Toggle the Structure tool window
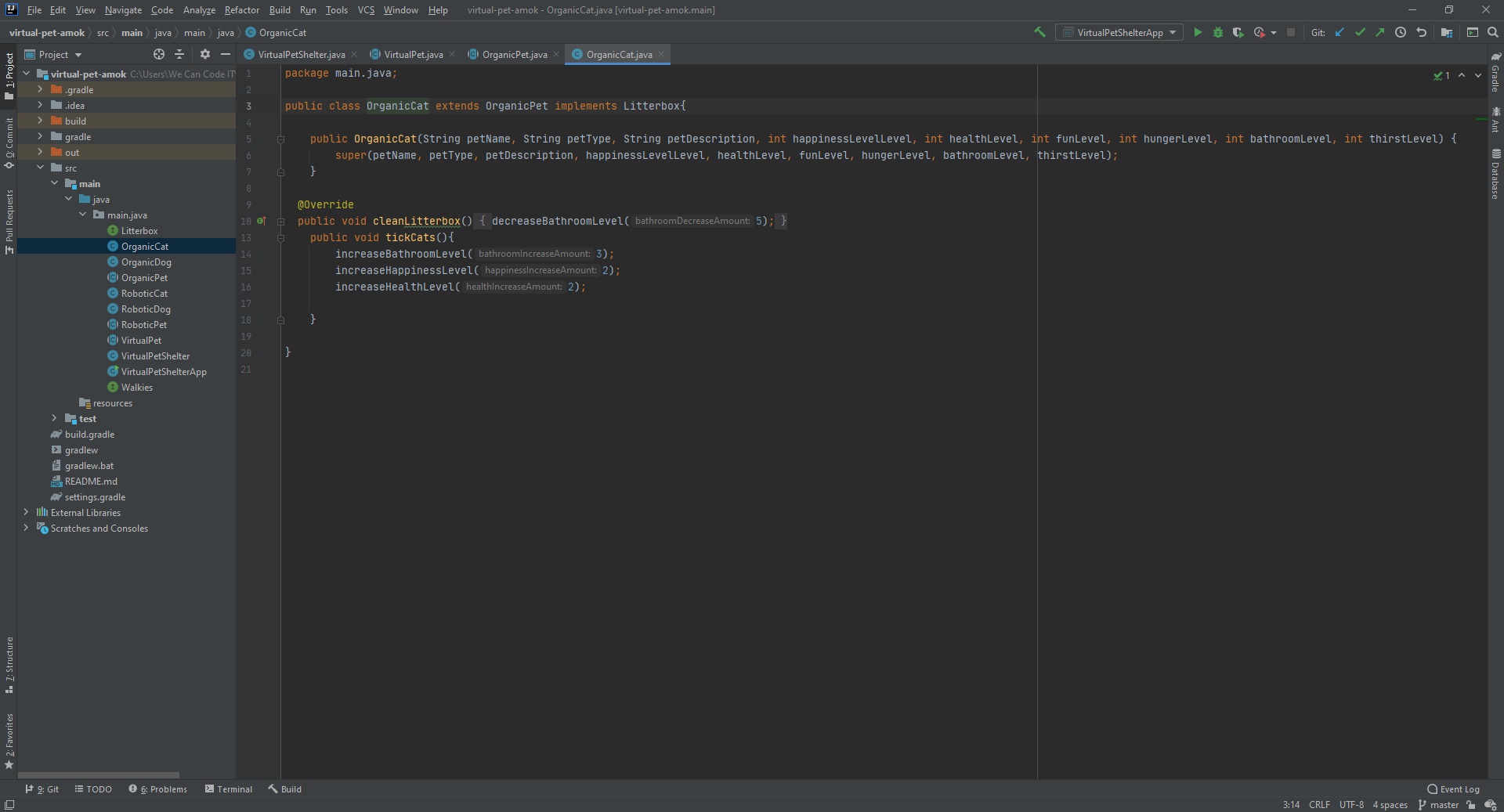The image size is (1504, 812). [9, 666]
